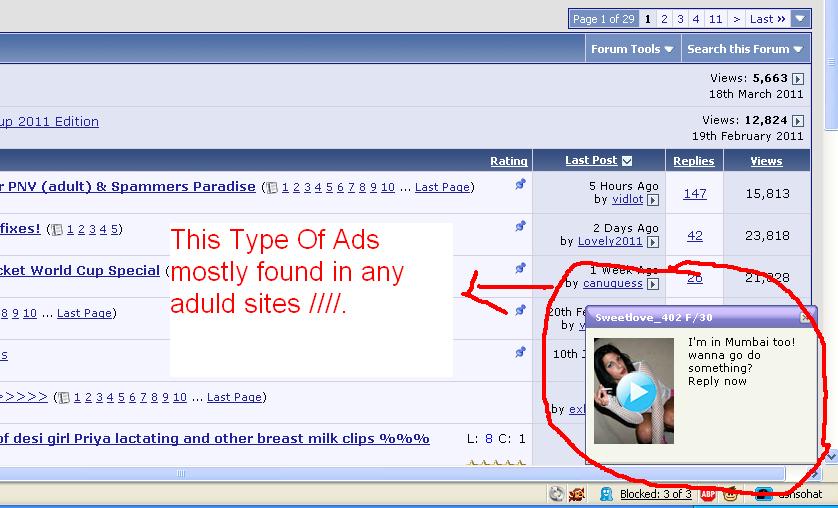Click the vertical scrollbar thumb at right edge
This screenshot has width=838, height=508.
click(x=832, y=64)
